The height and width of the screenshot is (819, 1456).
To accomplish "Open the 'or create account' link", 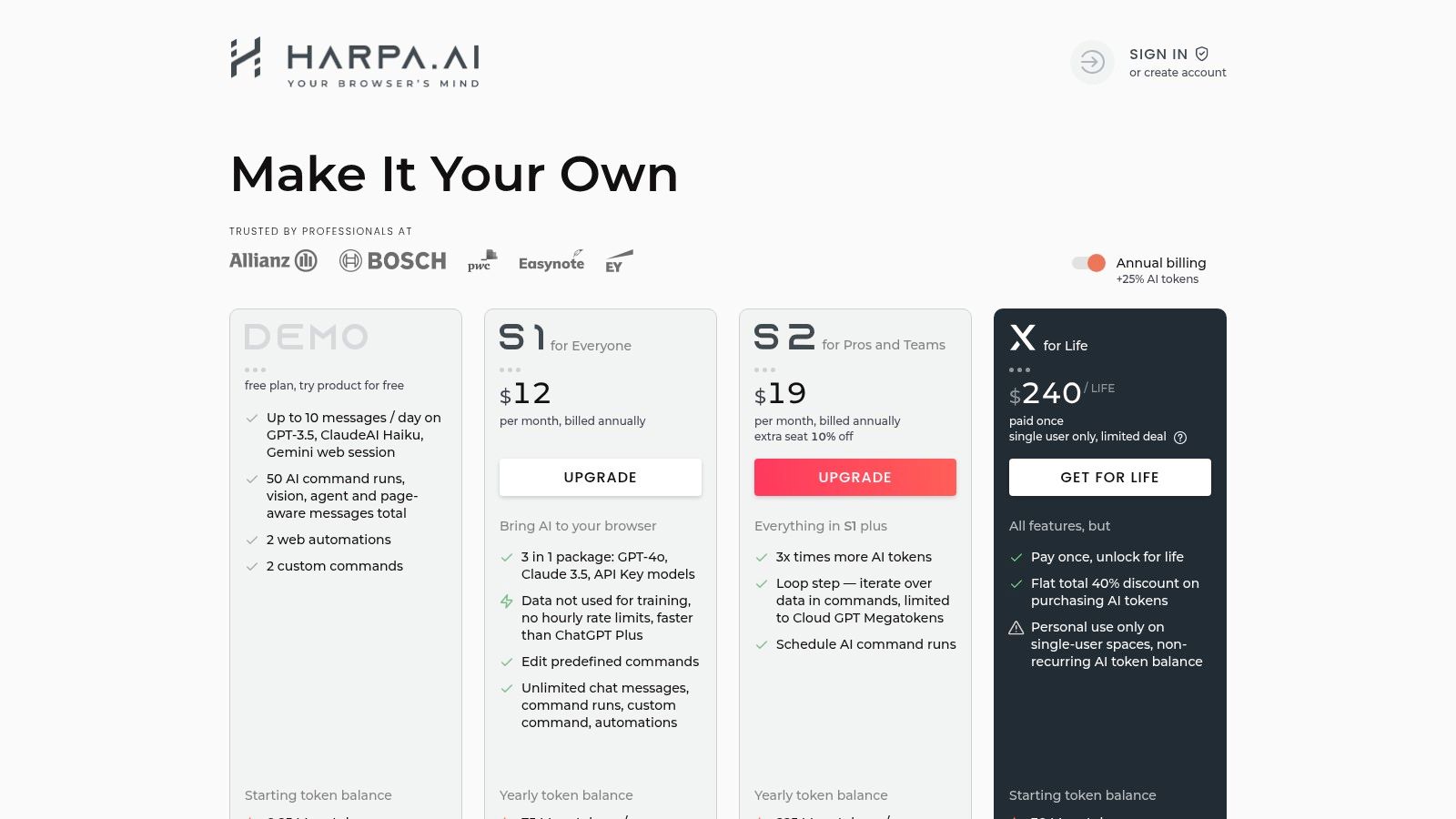I will point(1178,73).
